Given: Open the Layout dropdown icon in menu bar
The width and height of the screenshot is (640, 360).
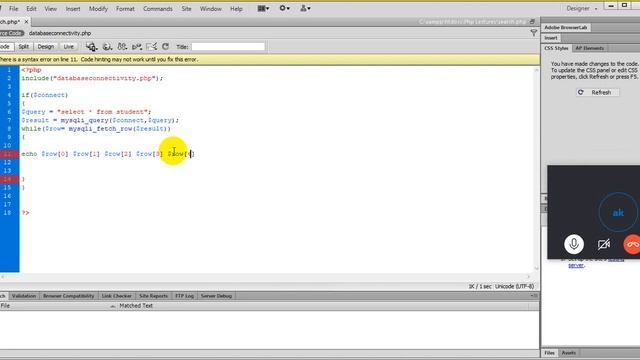Looking at the screenshot, I should (263, 8).
